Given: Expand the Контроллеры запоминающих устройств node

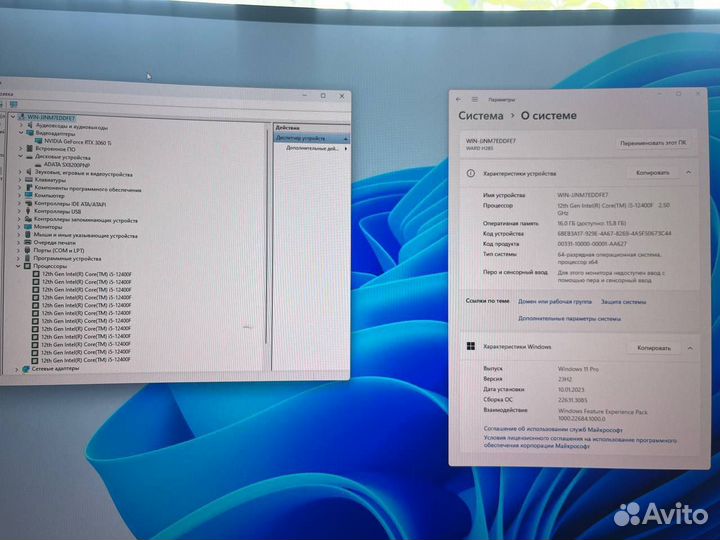Looking at the screenshot, I should (19, 219).
